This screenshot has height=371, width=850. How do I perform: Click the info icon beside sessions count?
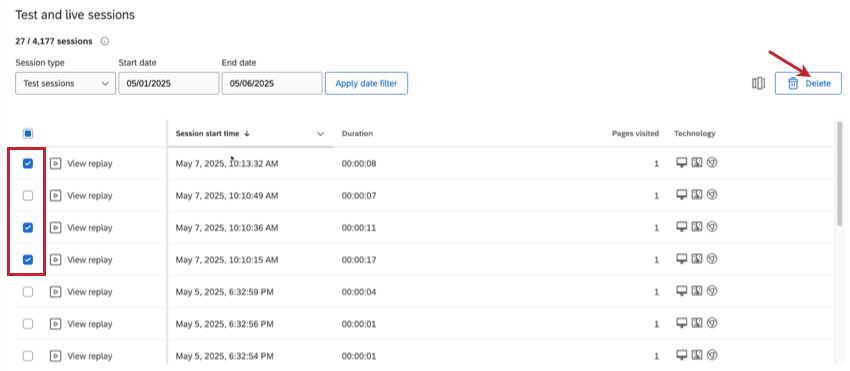[x=105, y=41]
